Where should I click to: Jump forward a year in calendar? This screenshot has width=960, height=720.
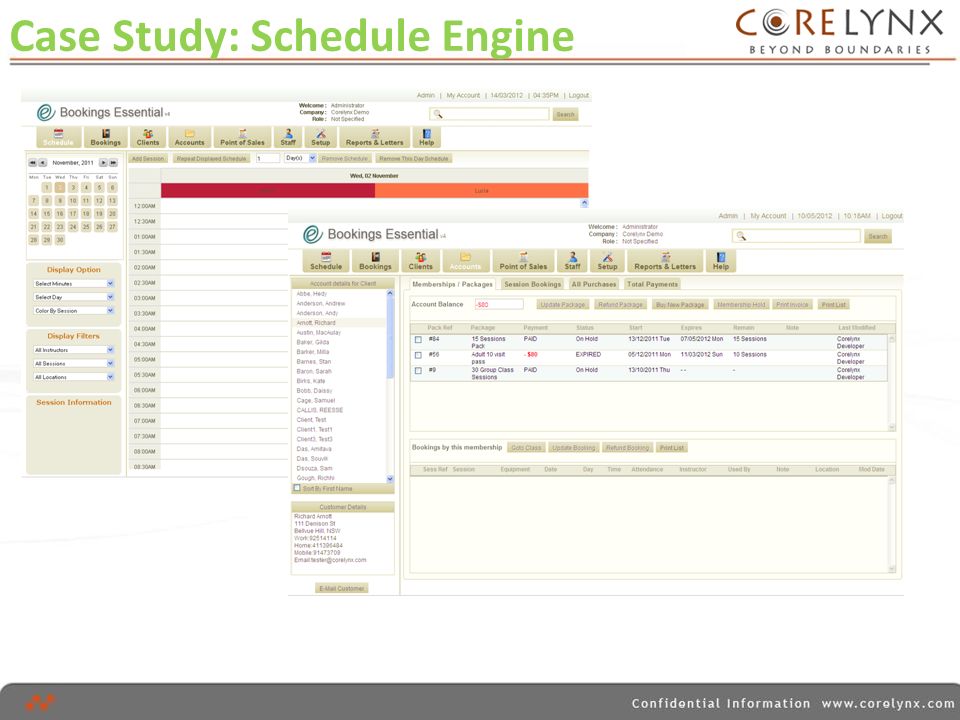(x=113, y=163)
